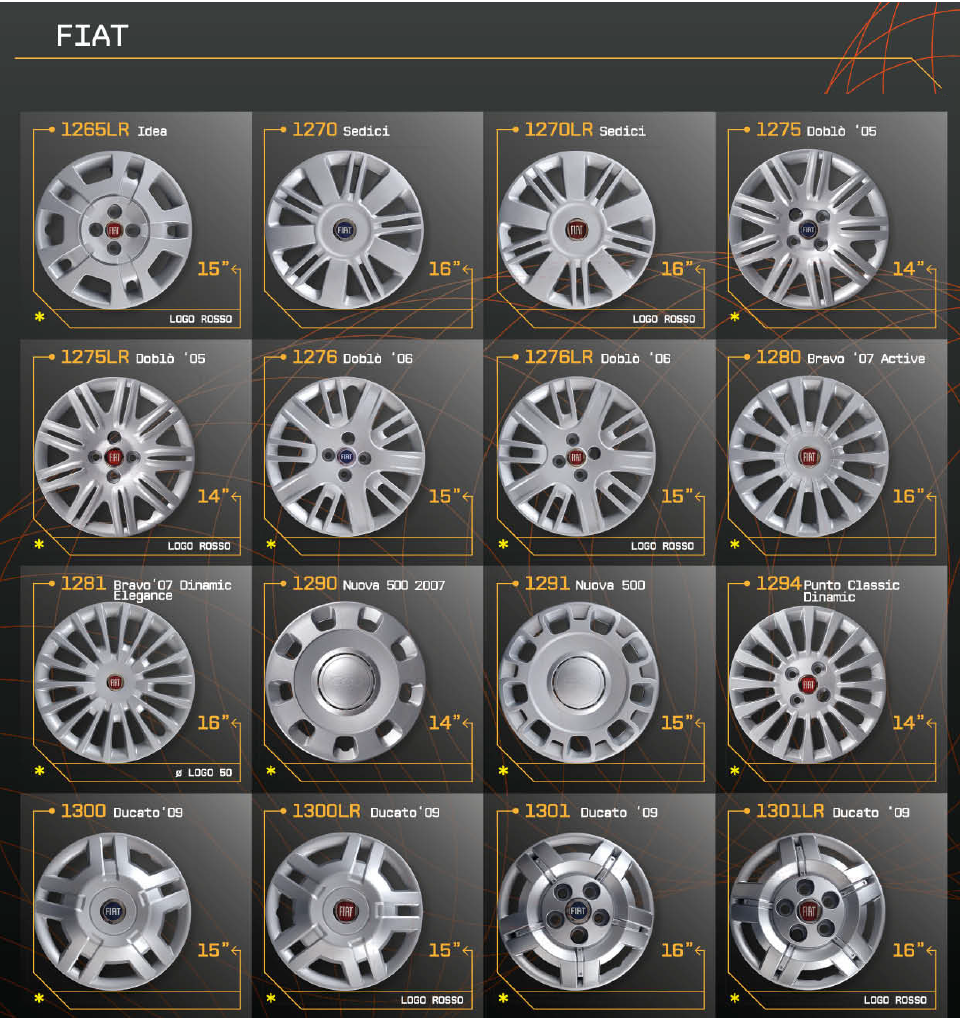Click the 1281 Bravo '07 Dinamic hubcap image
Image resolution: width=960 pixels, height=1023 pixels.
114,682
